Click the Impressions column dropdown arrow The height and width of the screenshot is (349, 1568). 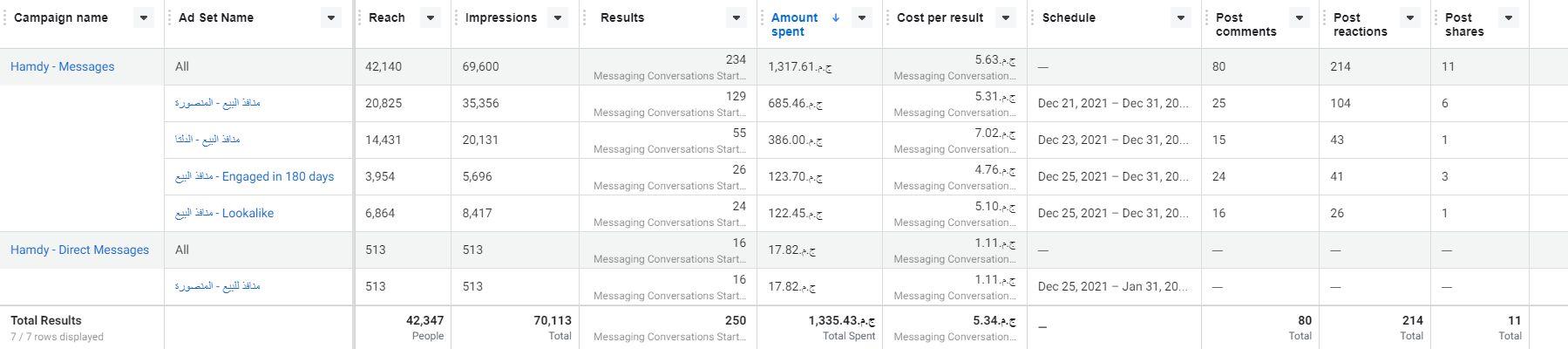coord(558,17)
